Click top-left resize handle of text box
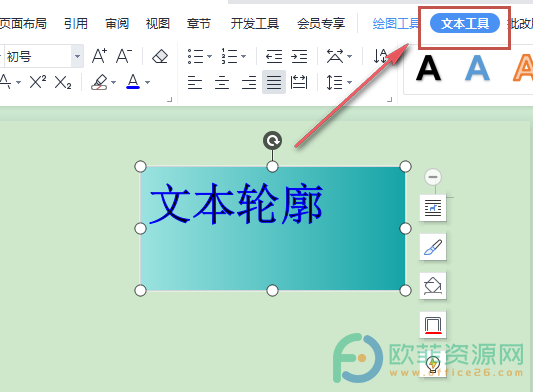The height and width of the screenshot is (392, 533). [x=140, y=167]
